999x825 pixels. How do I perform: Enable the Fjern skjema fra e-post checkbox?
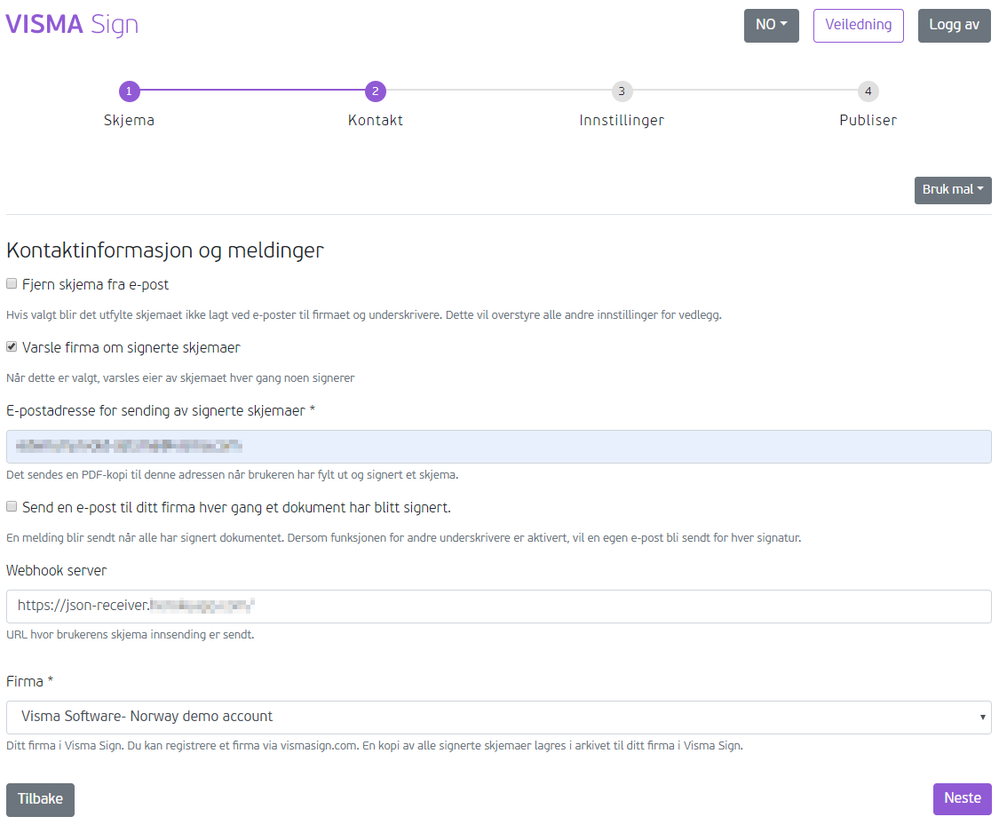click(x=11, y=283)
